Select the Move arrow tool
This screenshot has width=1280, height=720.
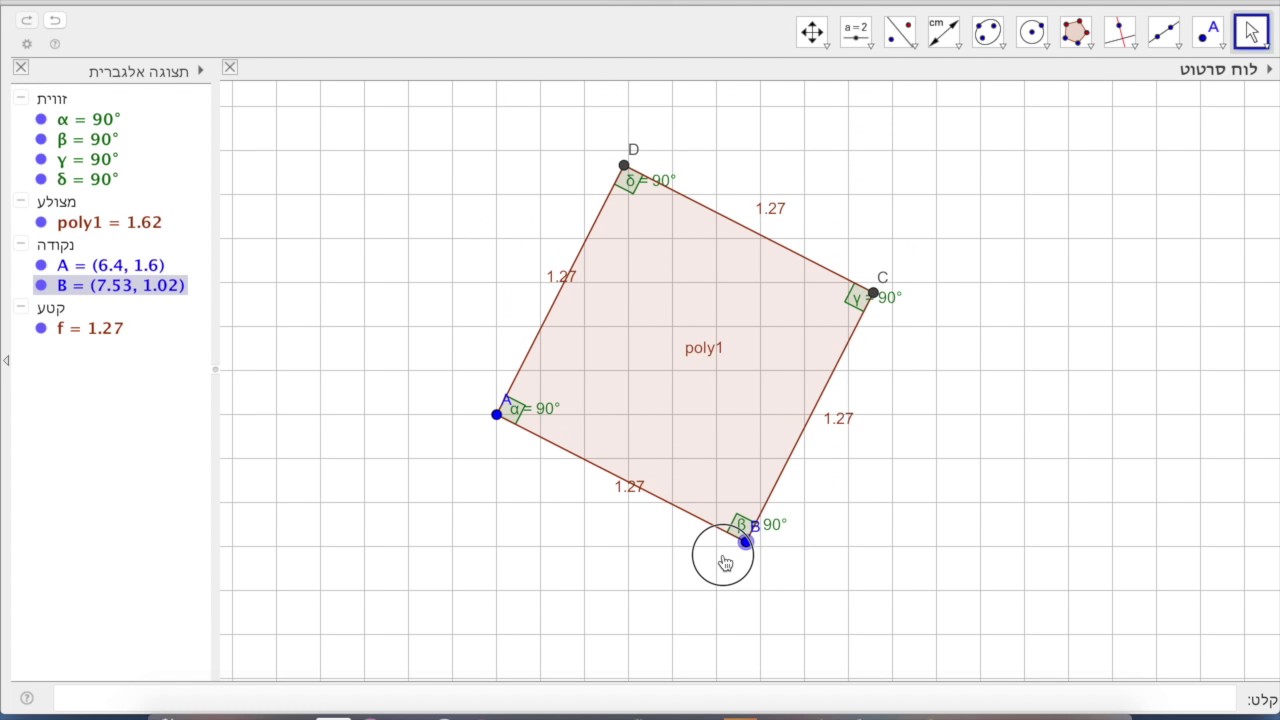[x=1251, y=32]
